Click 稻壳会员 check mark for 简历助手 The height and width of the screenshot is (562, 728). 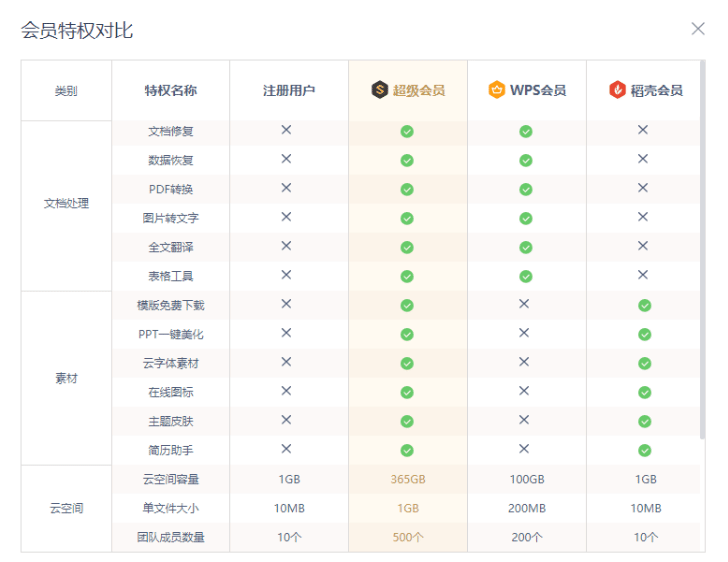[x=644, y=451]
